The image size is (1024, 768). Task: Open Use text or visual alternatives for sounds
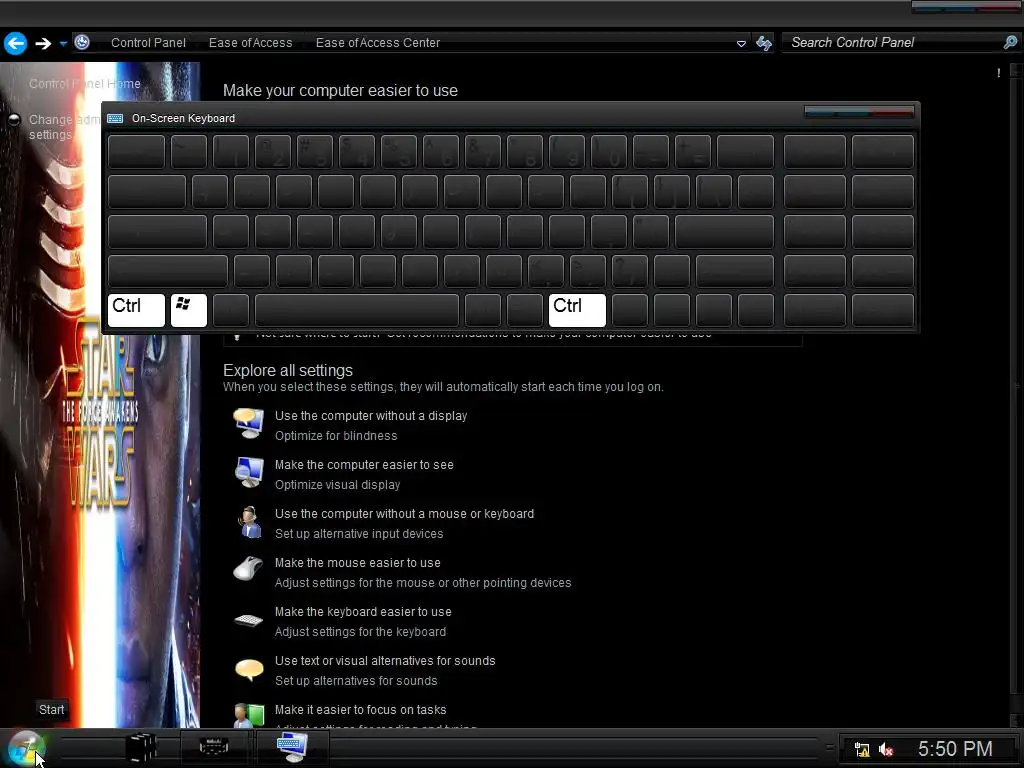coord(385,661)
